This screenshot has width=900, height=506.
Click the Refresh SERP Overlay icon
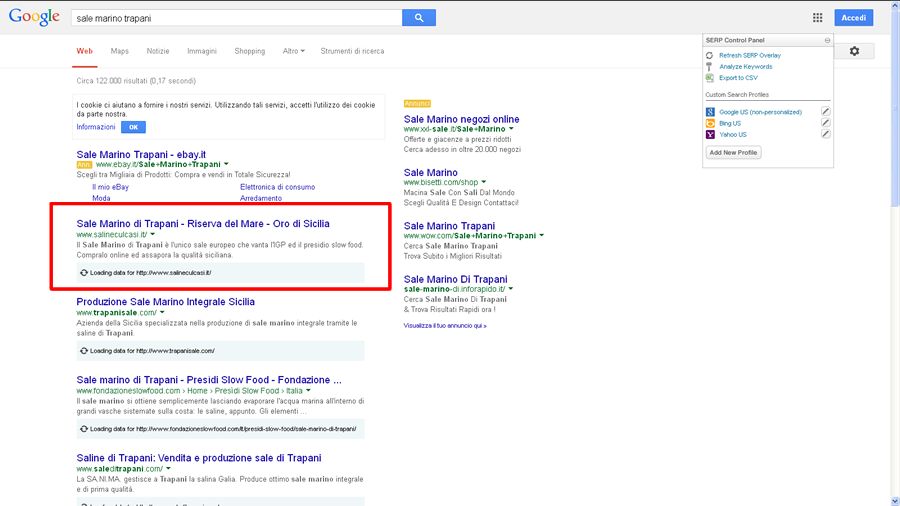[x=709, y=56]
